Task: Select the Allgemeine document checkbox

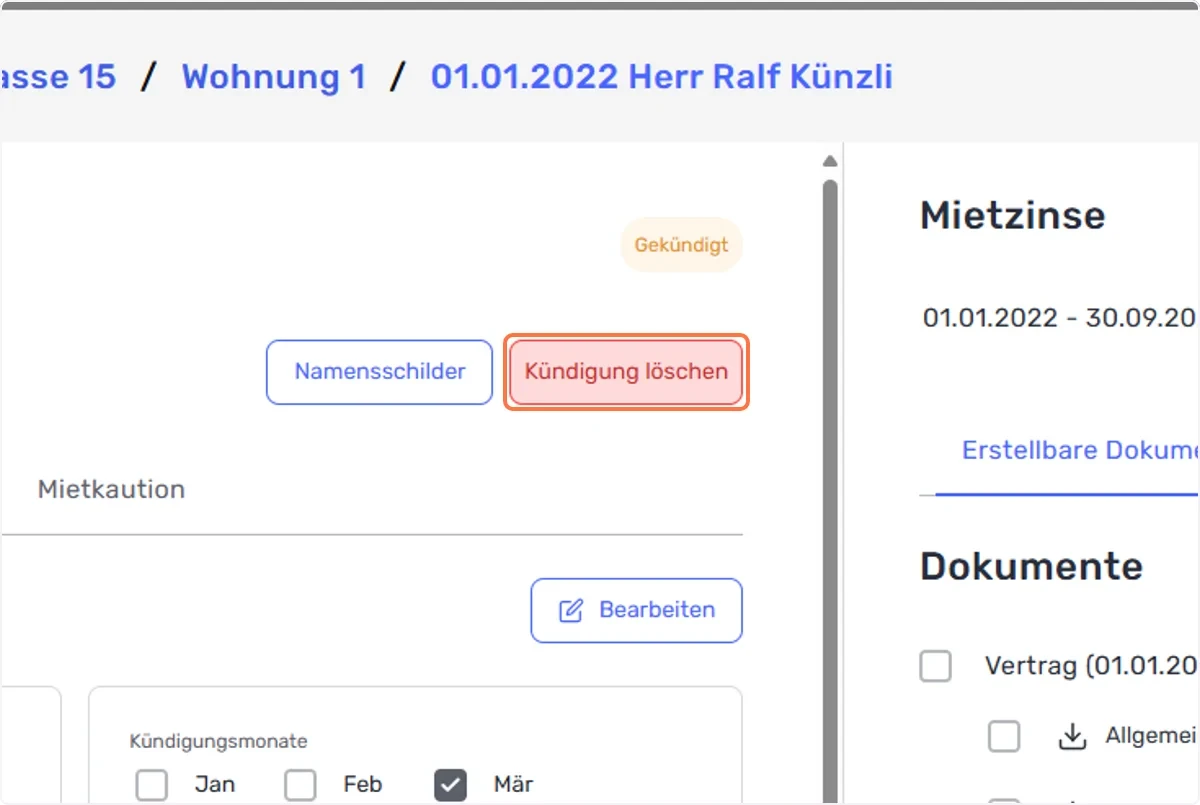Action: (1004, 737)
